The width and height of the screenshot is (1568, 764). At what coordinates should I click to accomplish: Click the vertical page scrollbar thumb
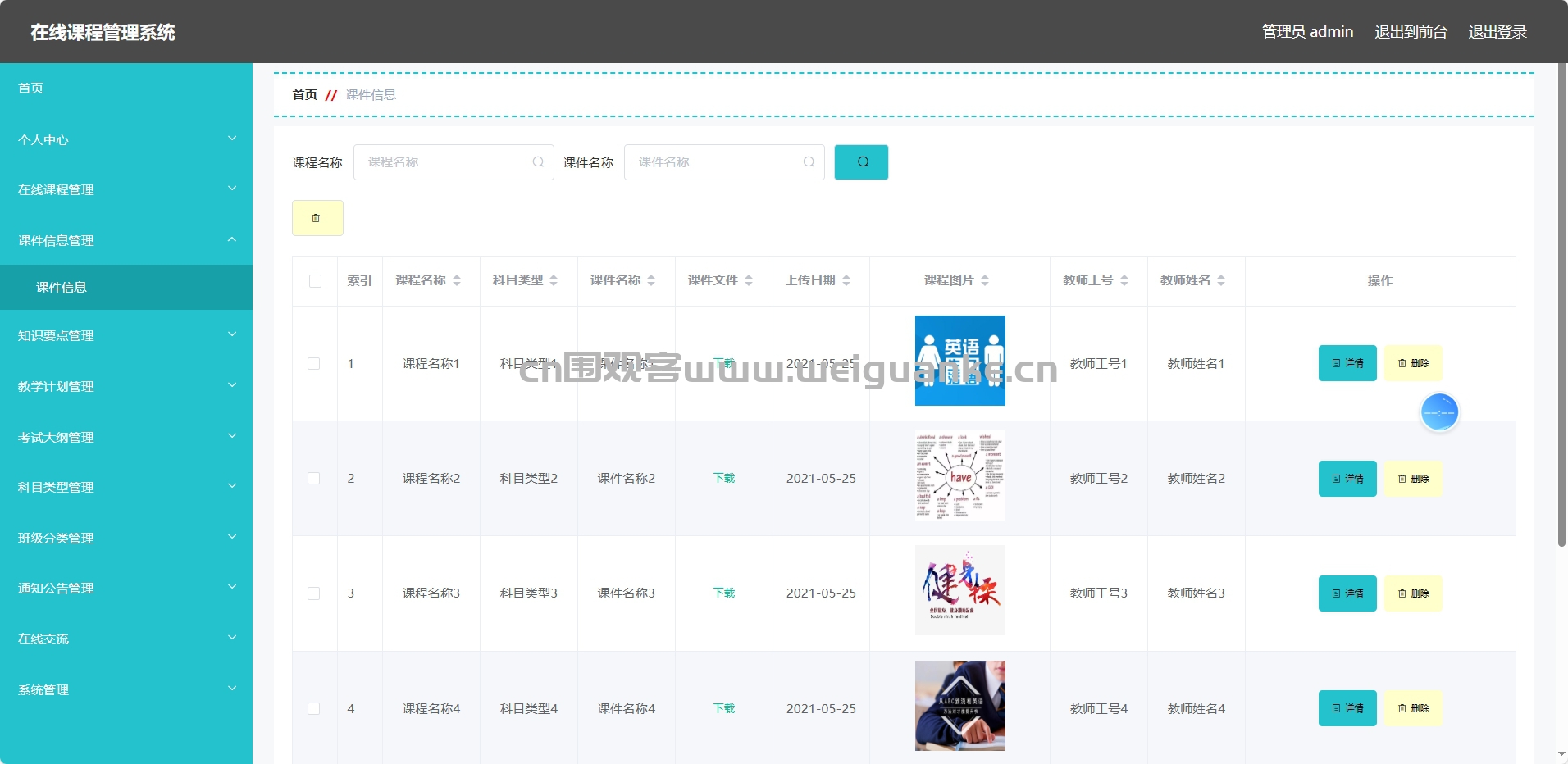[x=1561, y=305]
